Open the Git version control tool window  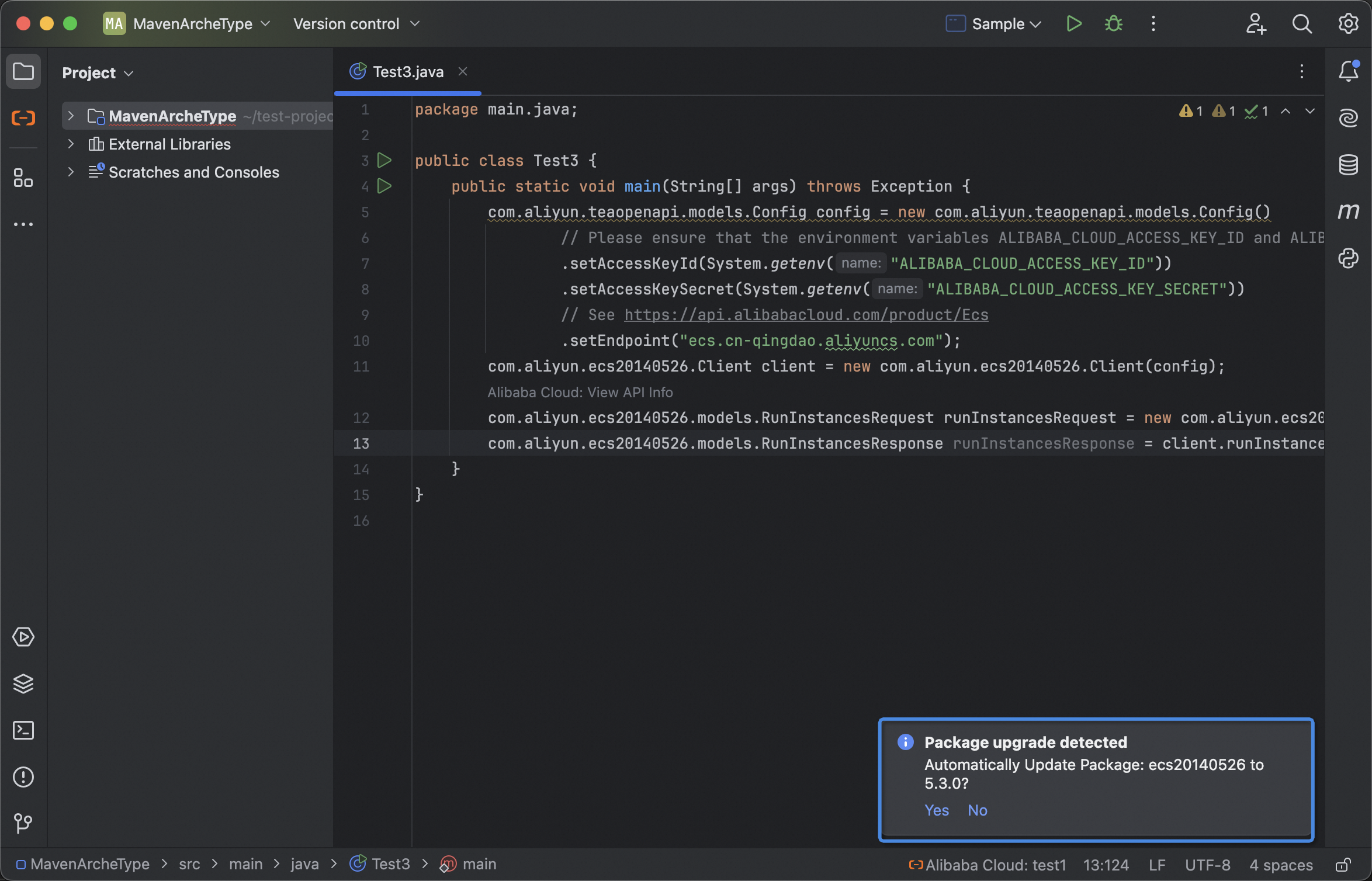(23, 824)
